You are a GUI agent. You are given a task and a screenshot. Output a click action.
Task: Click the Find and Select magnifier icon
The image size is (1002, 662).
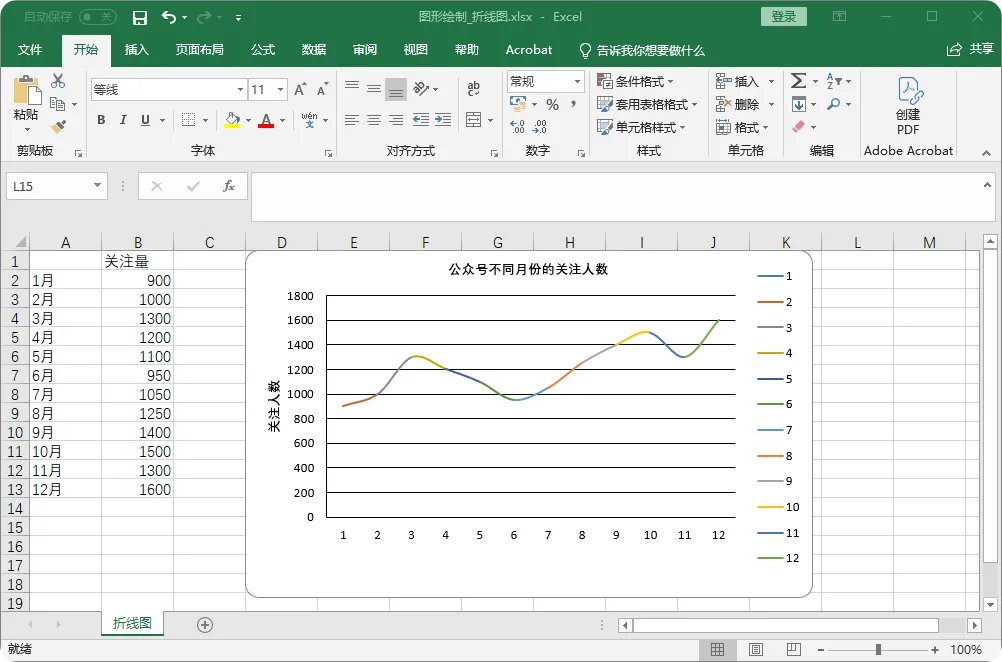834,104
